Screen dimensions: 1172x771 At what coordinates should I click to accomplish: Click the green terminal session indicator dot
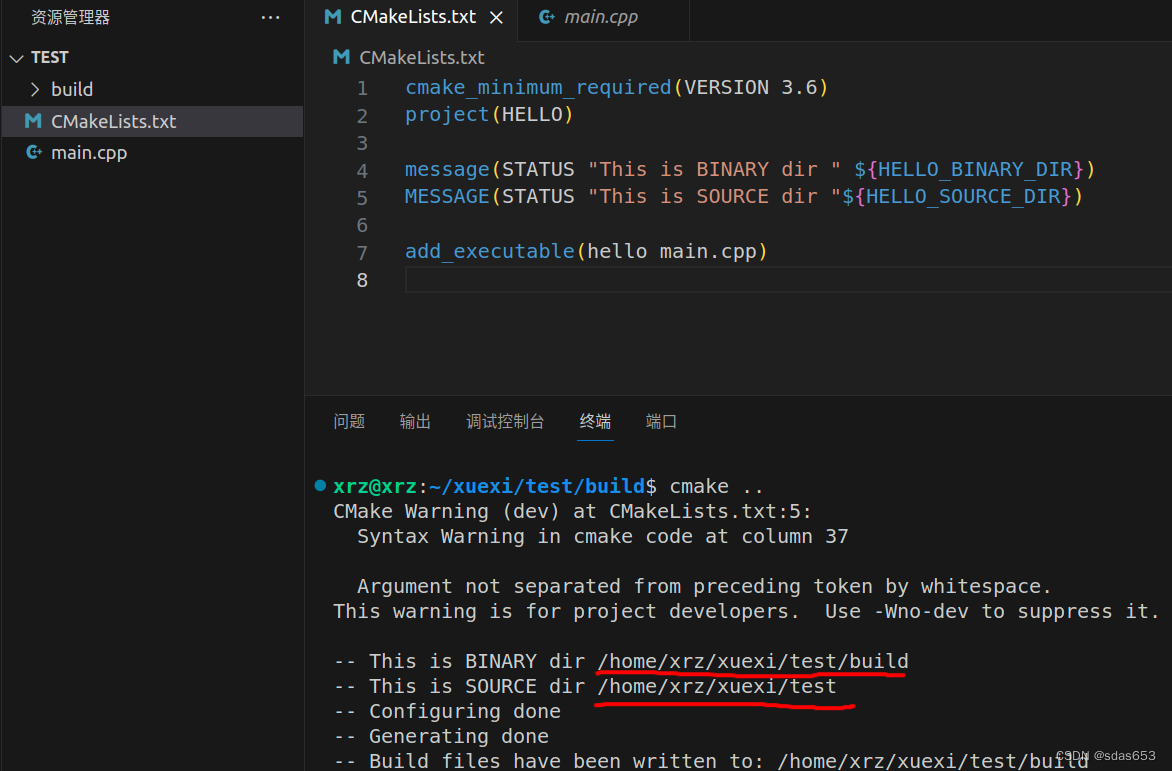tap(319, 485)
